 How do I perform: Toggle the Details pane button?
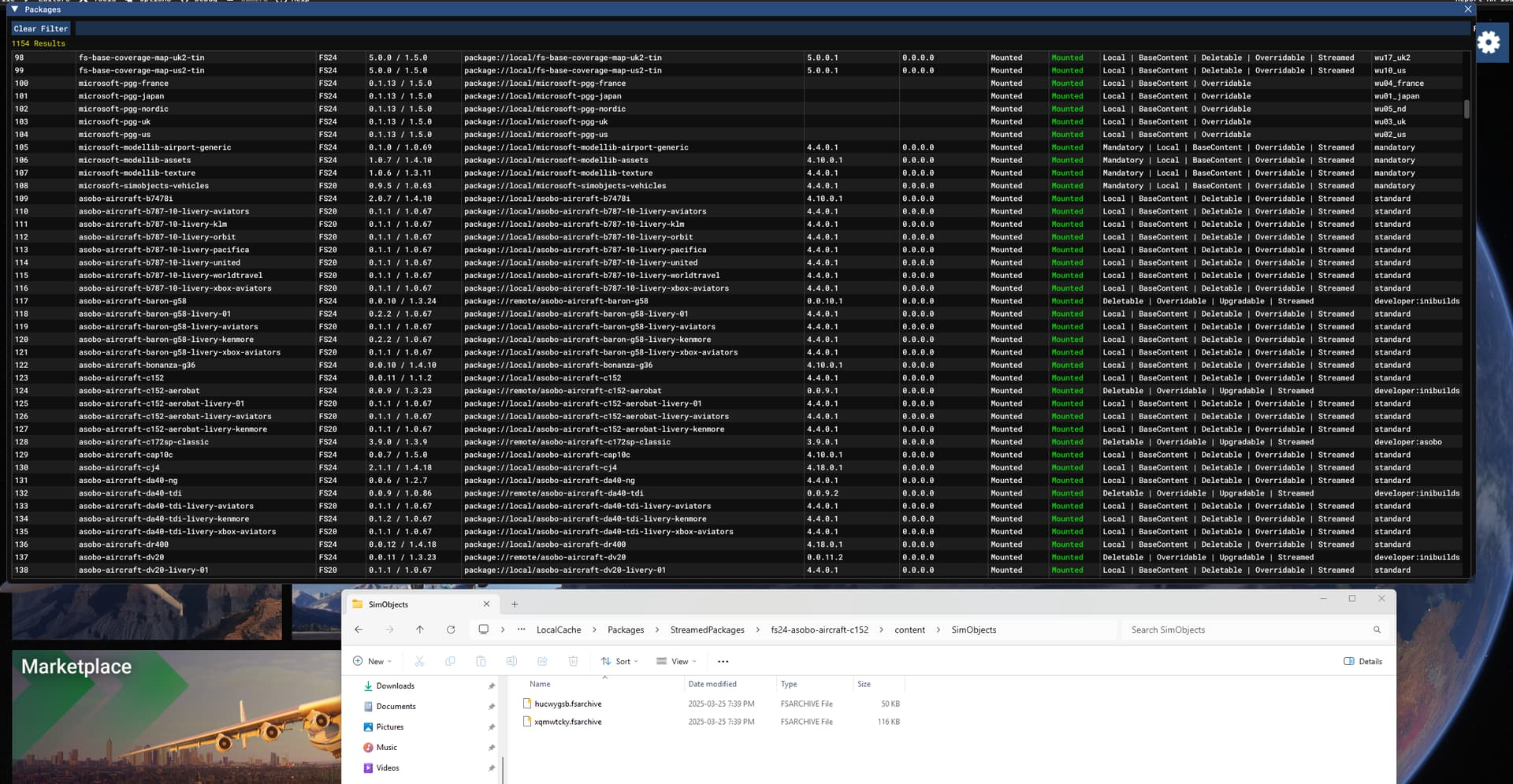point(1362,661)
